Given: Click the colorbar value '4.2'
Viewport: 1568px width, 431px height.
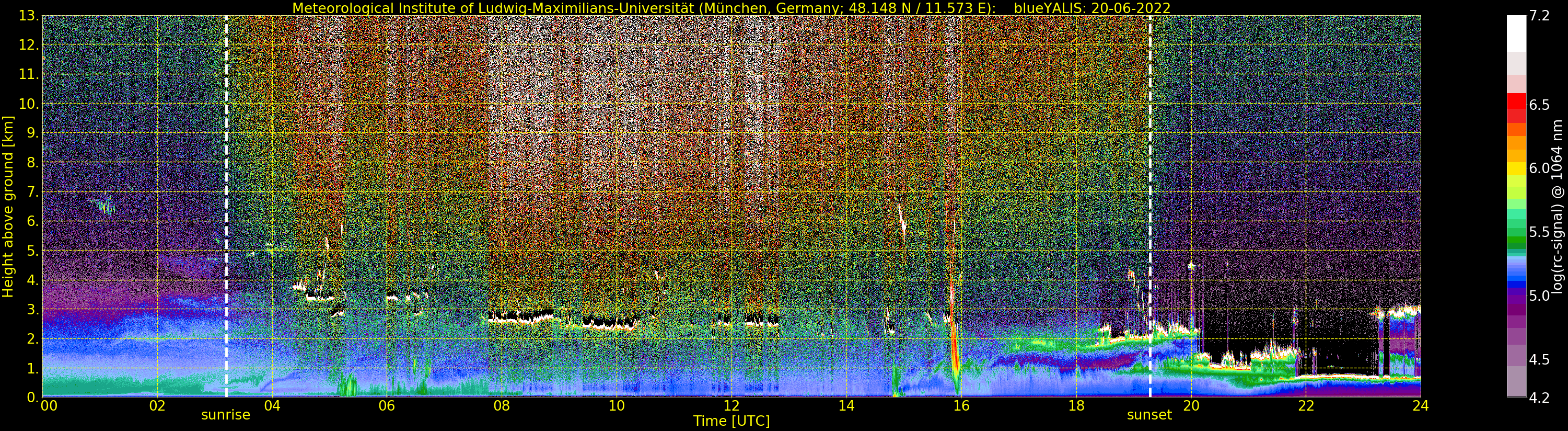Looking at the screenshot, I should point(1539,398).
